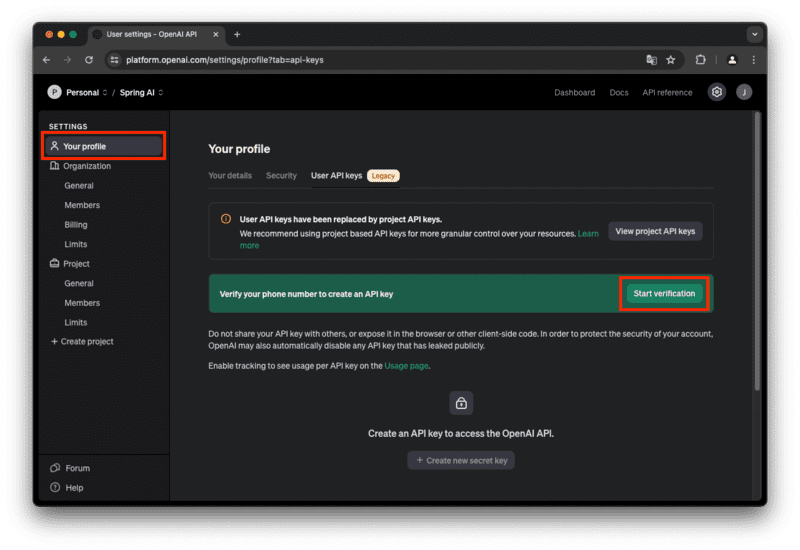Open the Chrome profile icon
This screenshot has width=800, height=550.
pos(732,60)
